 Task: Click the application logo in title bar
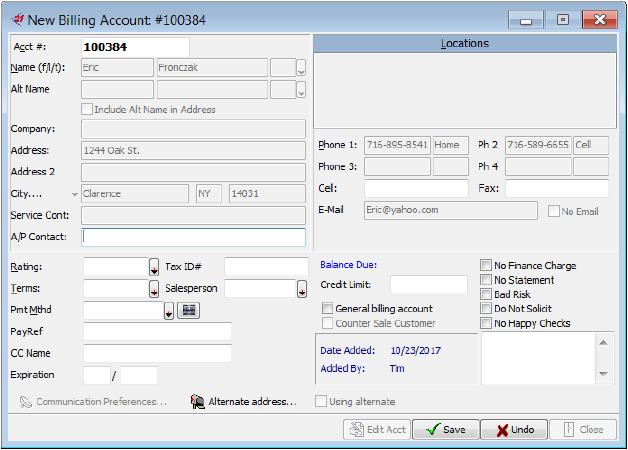[18, 19]
